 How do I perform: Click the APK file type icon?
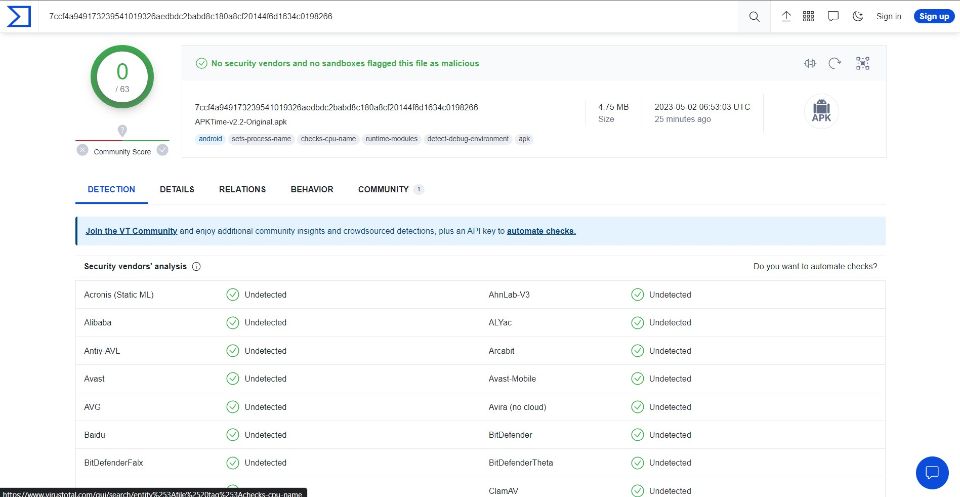coord(821,112)
